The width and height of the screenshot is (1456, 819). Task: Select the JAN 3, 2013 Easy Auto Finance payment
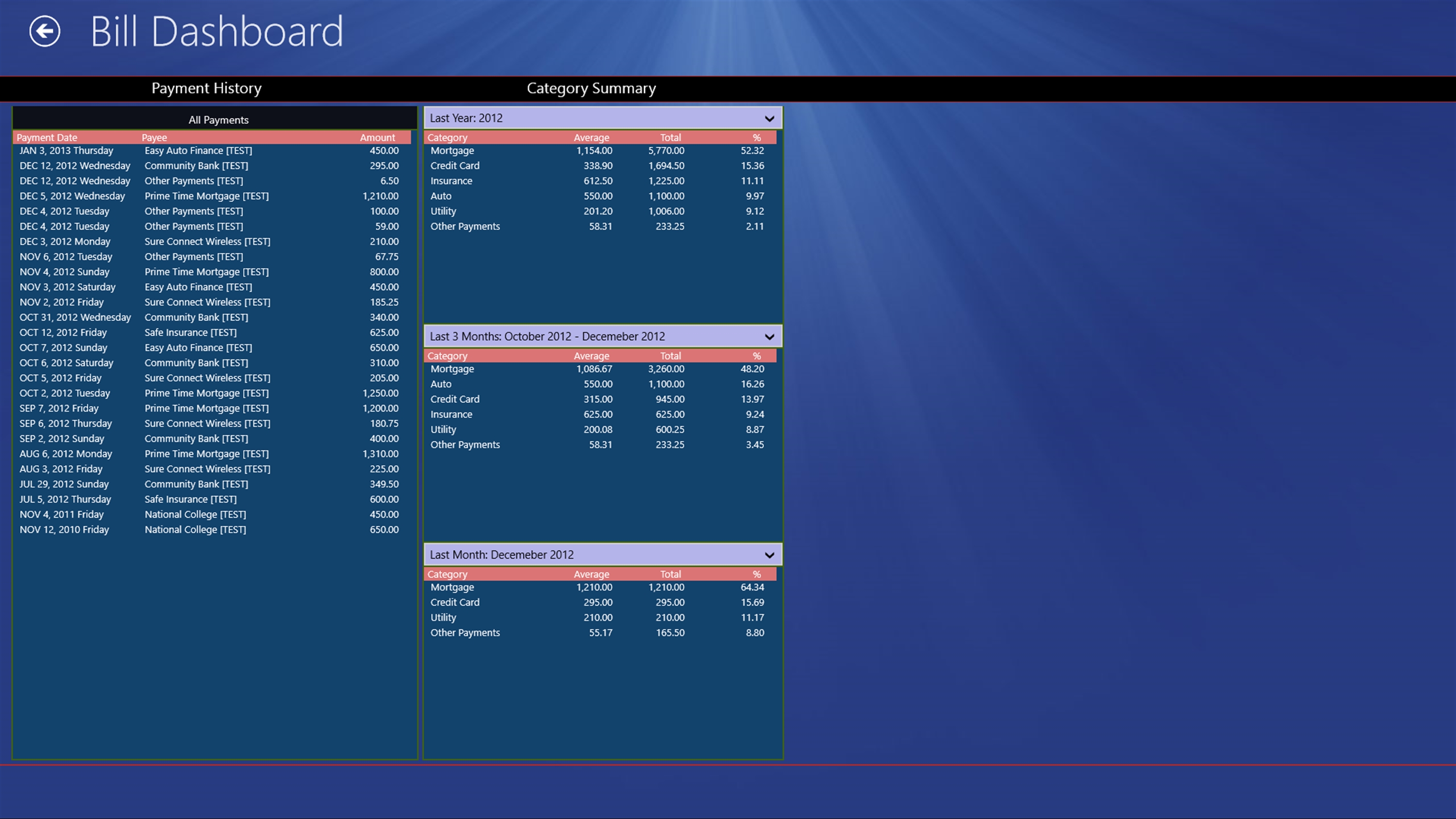coord(209,151)
